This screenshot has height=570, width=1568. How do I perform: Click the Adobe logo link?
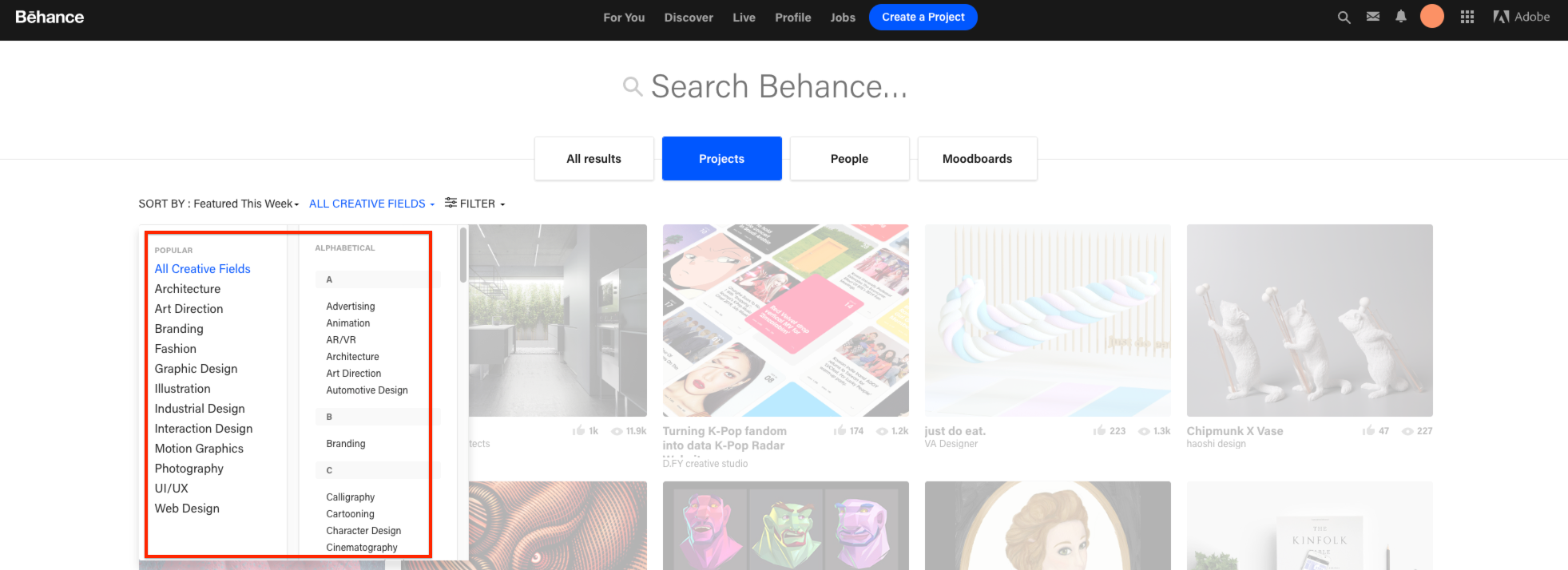coord(1522,17)
